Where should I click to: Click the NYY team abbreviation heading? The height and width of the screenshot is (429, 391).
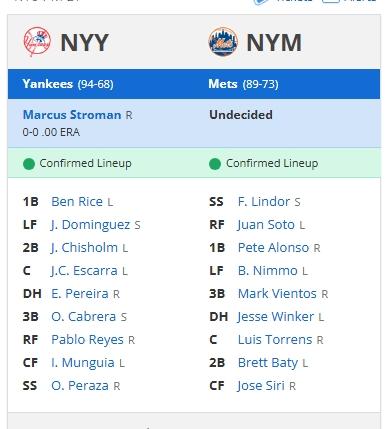(x=85, y=43)
